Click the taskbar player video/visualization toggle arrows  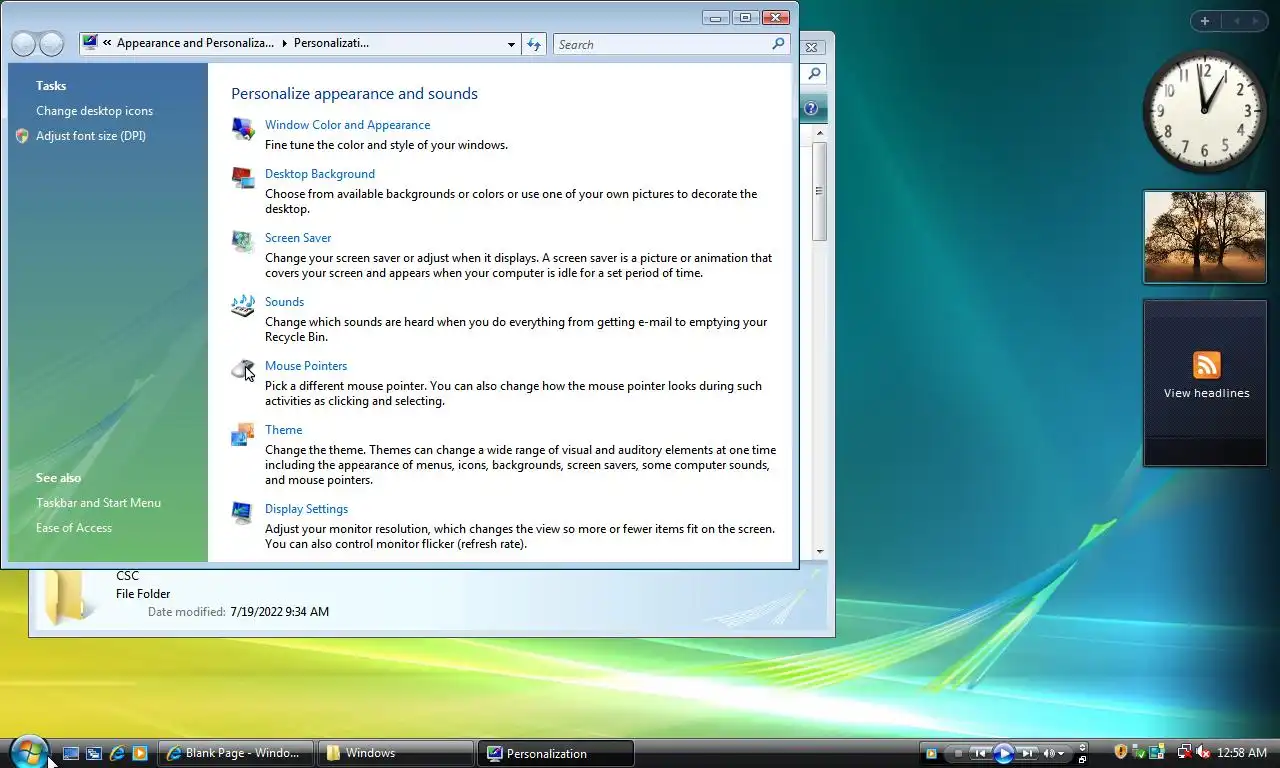1082,747
